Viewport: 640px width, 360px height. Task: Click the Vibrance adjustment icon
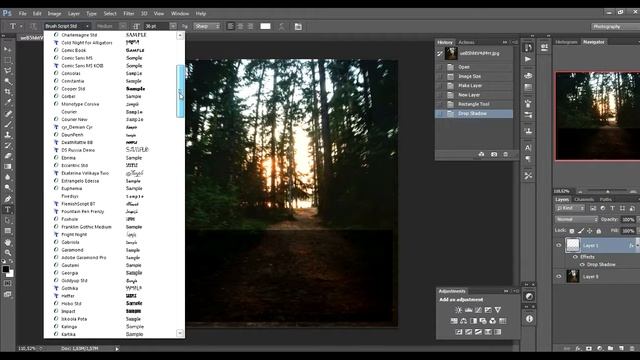tap(498, 310)
